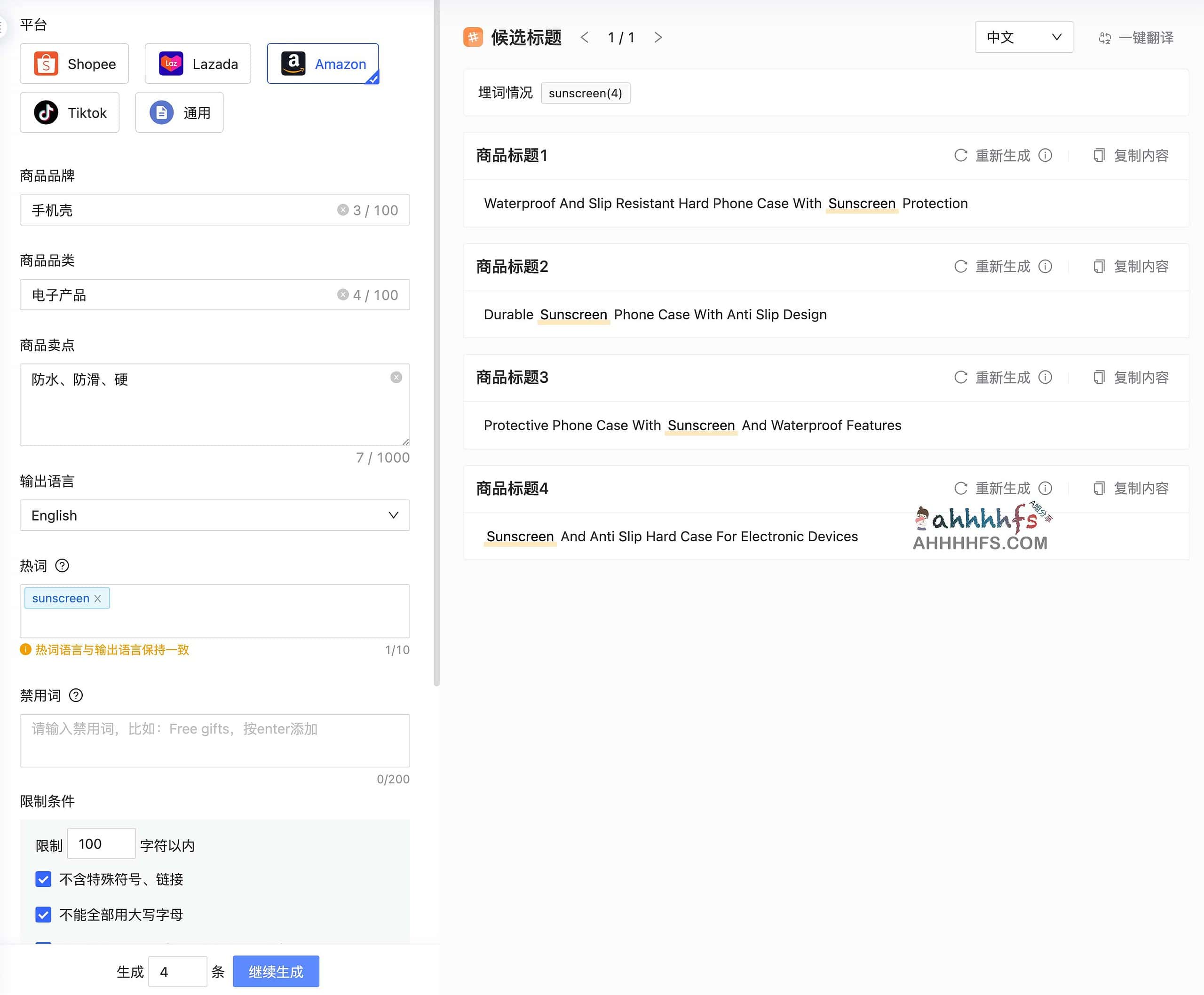The image size is (1204, 995).
Task: Click the info icon beside 商品标题3 regenerate
Action: coord(1047,377)
